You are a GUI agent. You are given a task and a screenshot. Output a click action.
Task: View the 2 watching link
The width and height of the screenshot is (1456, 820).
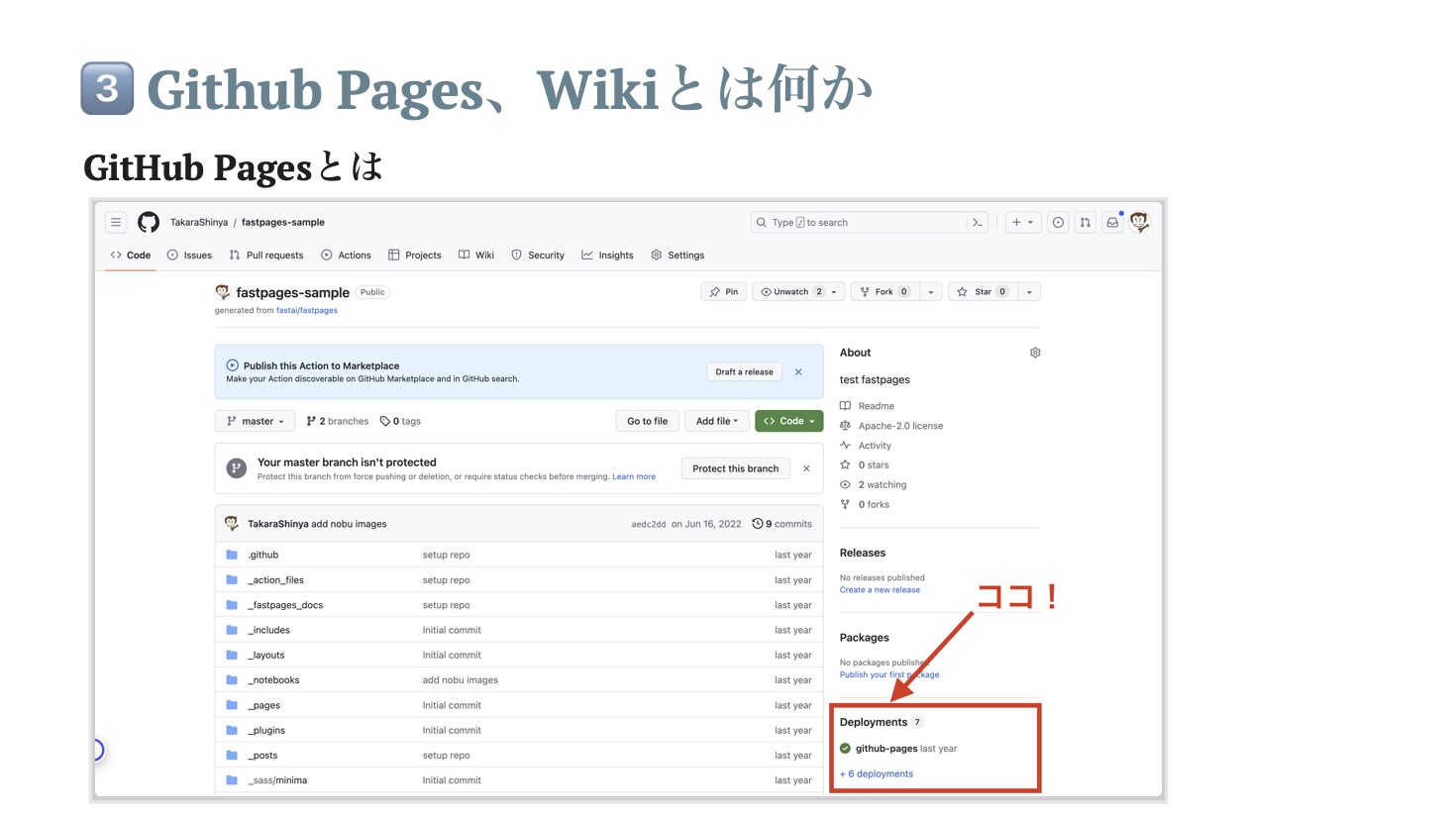click(x=874, y=485)
